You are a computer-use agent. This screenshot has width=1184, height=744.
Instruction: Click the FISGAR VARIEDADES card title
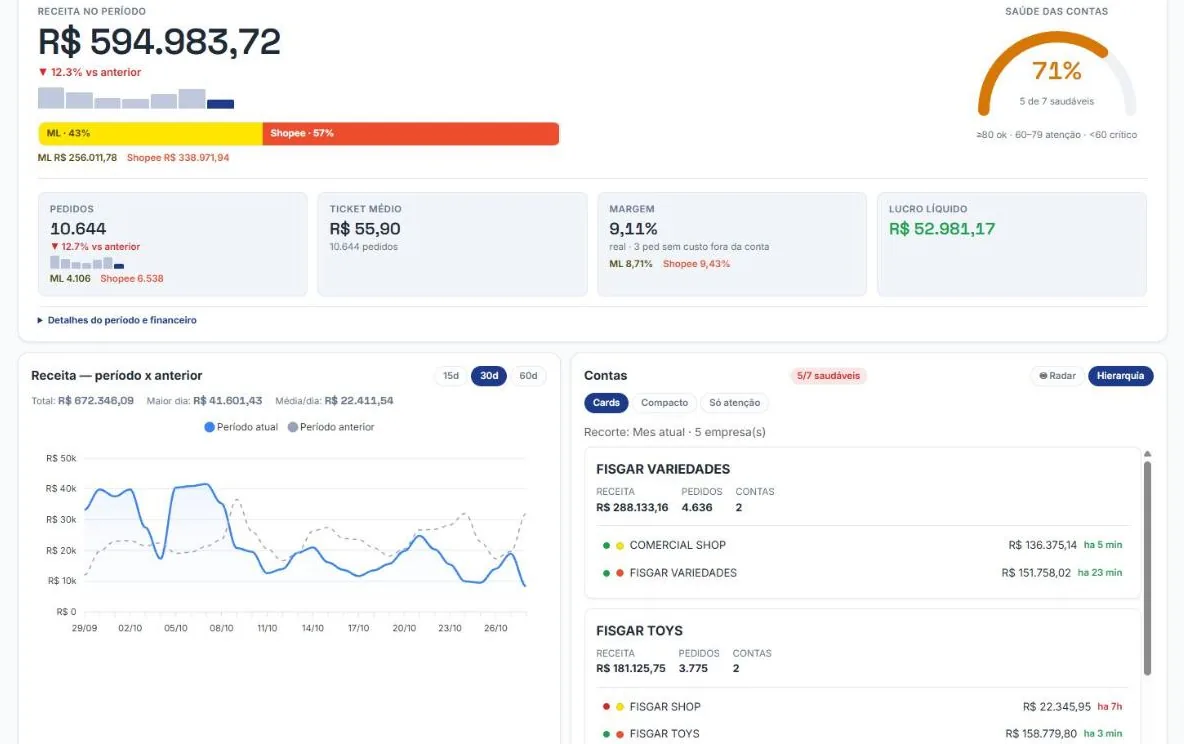coord(663,469)
